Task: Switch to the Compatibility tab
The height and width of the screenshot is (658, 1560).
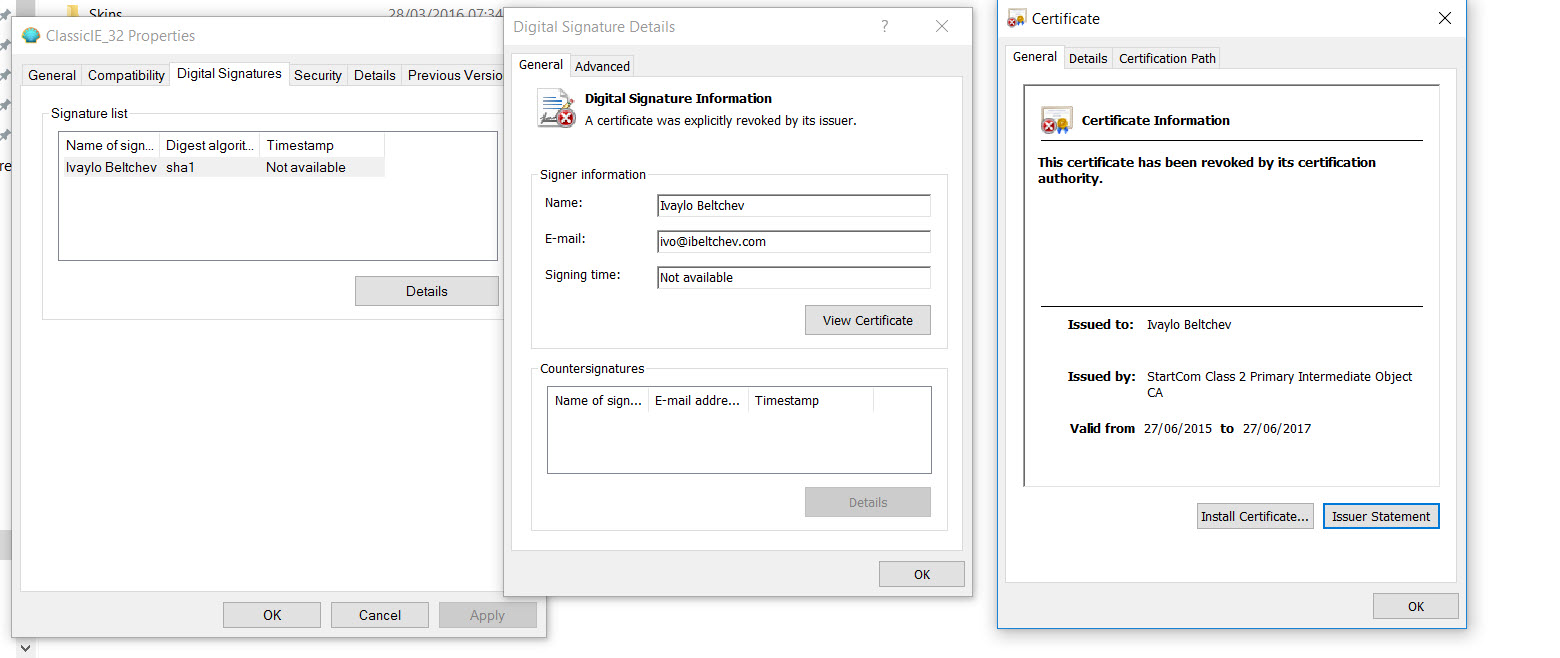Action: tap(126, 75)
